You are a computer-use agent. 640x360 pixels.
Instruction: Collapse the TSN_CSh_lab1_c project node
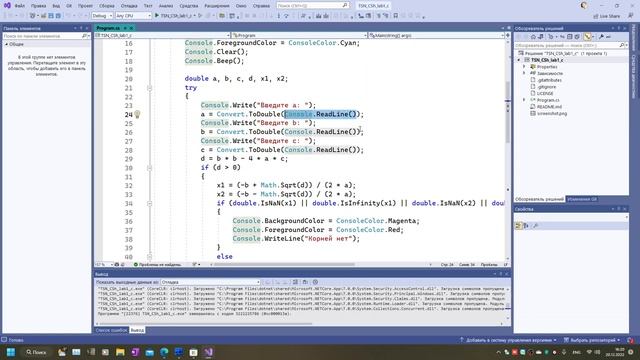[x=519, y=60]
